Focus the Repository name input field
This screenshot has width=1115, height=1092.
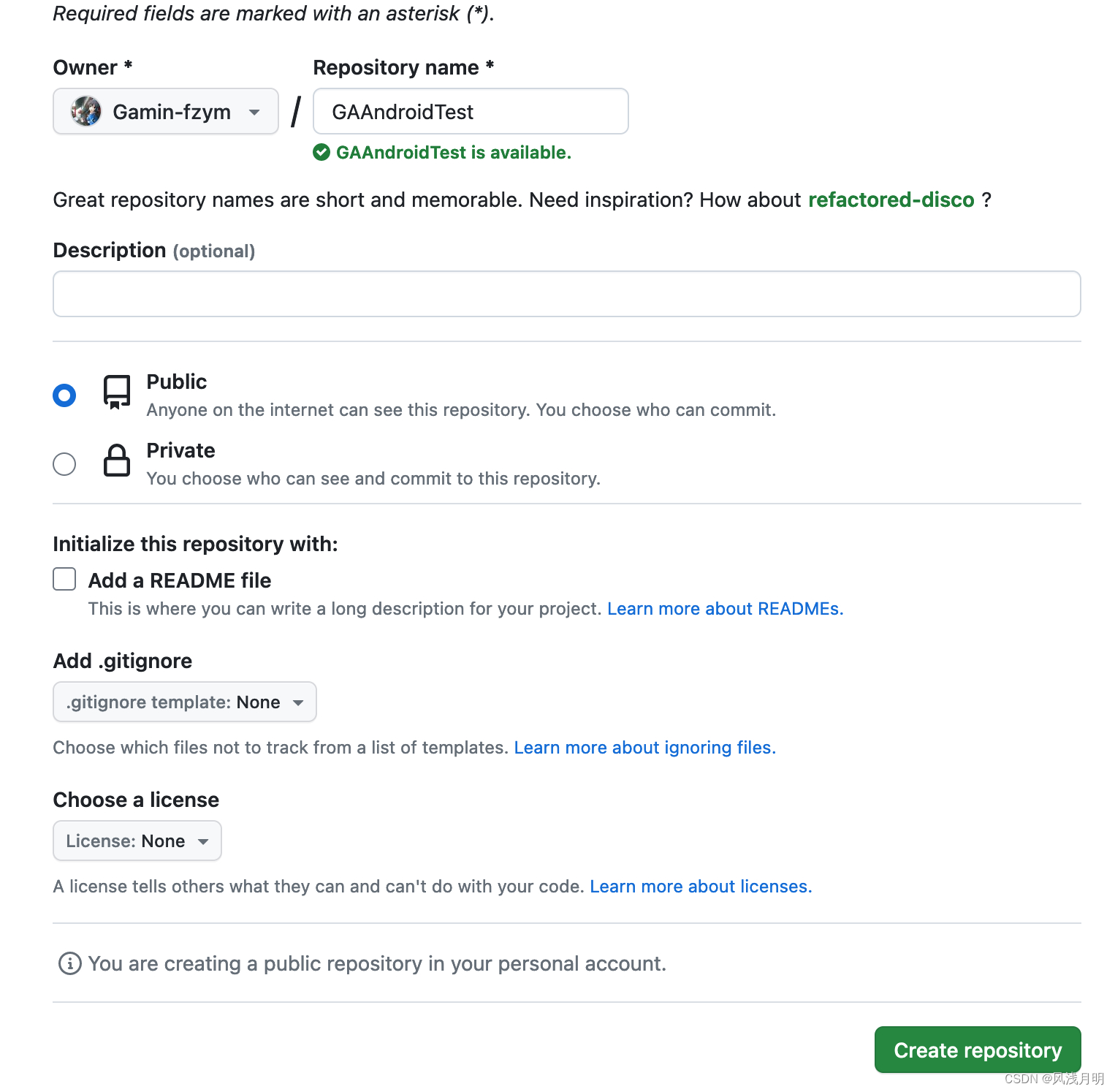471,111
